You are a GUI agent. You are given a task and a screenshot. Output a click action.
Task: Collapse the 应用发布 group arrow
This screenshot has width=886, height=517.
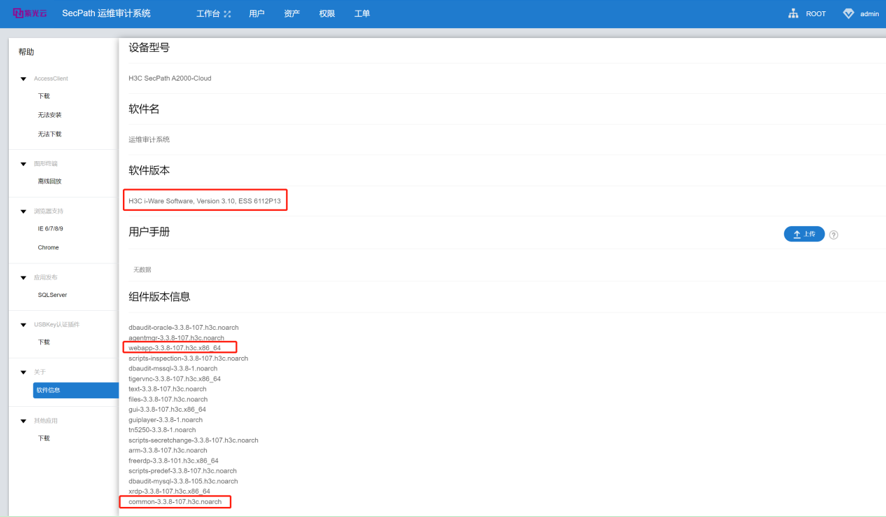coord(23,277)
